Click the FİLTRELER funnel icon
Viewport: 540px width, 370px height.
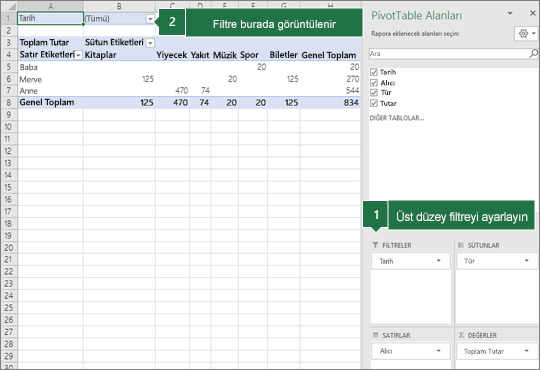(375, 245)
